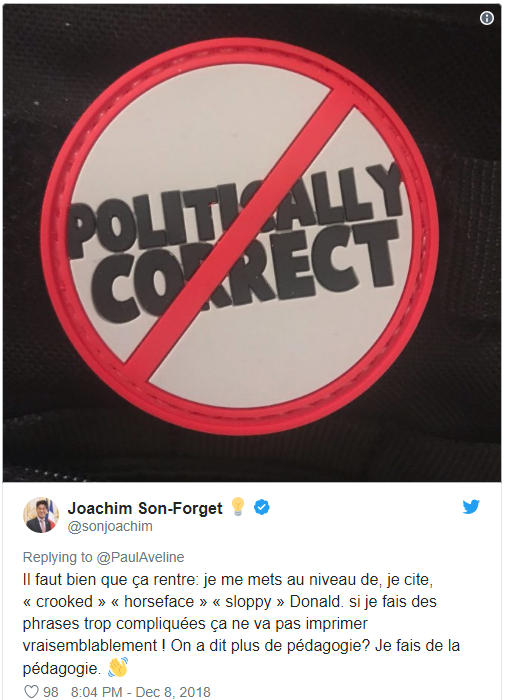Screen dimensions: 506x700
Task: Click the 98 likes count
Action: 50,692
